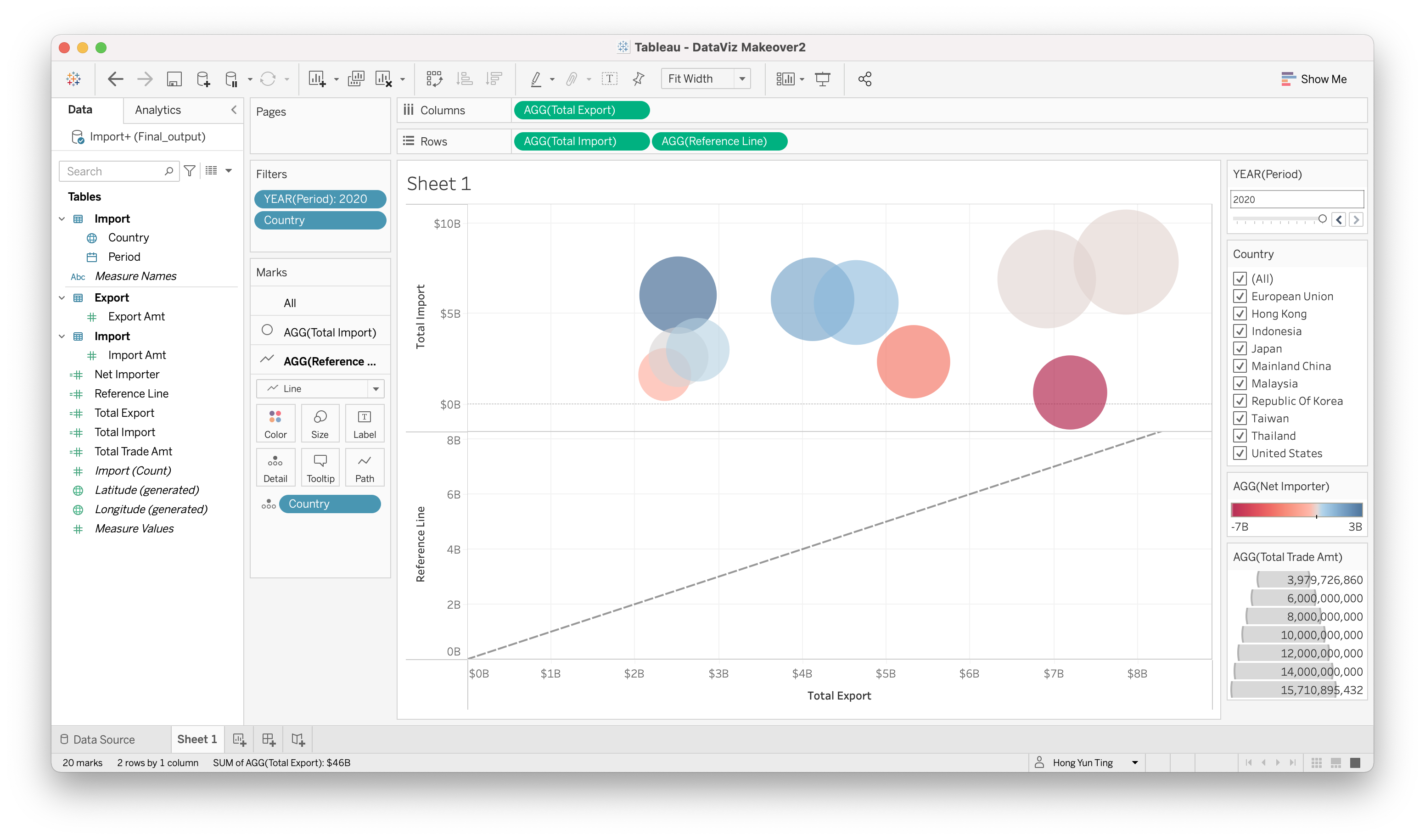Click the Swap Rows and Columns icon
This screenshot has width=1425, height=840.
[x=434, y=79]
